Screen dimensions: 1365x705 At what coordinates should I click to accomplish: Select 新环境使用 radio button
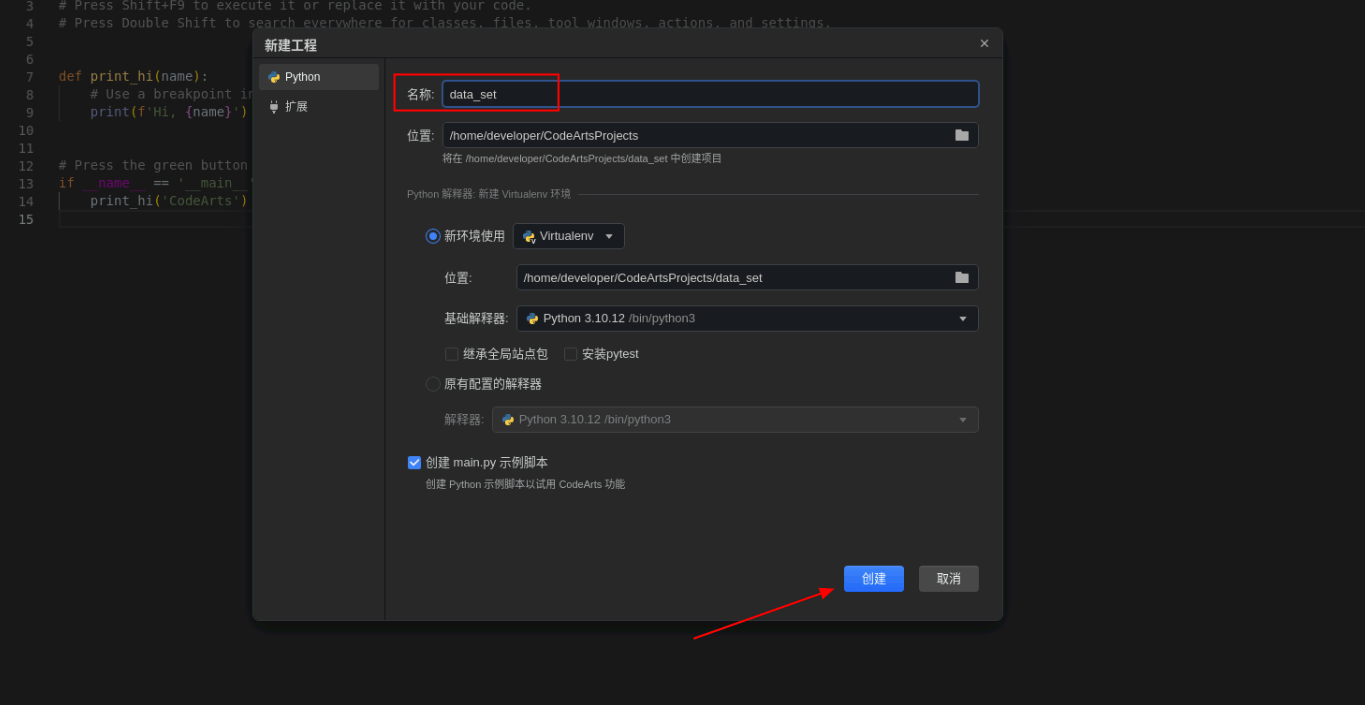[433, 236]
